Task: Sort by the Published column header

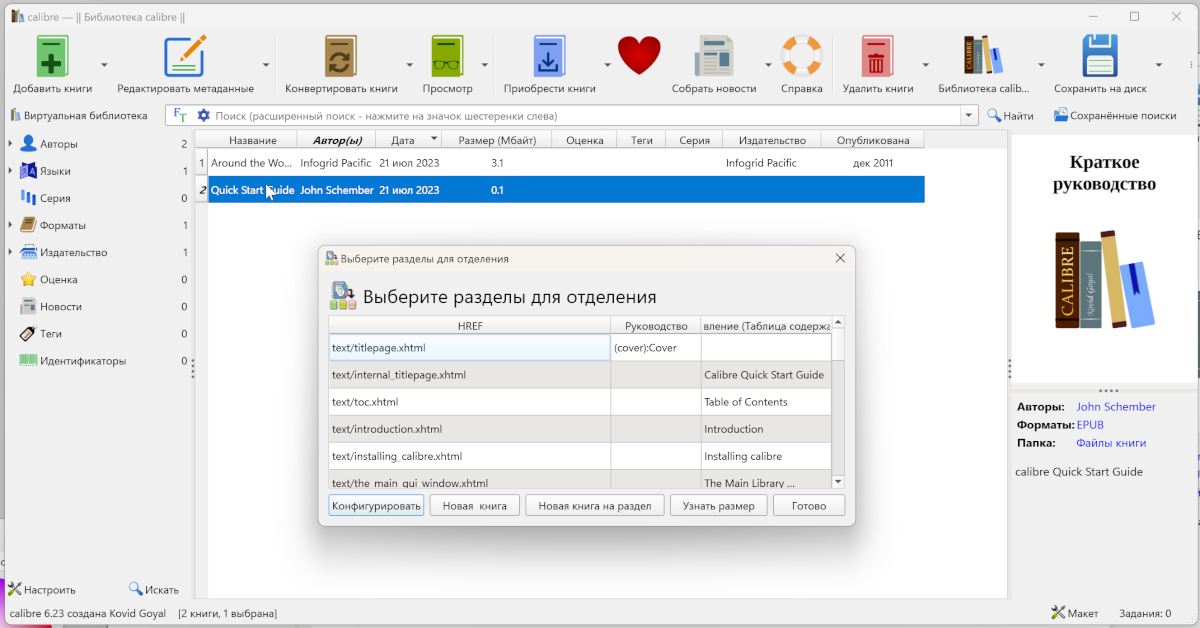Action: click(x=873, y=140)
